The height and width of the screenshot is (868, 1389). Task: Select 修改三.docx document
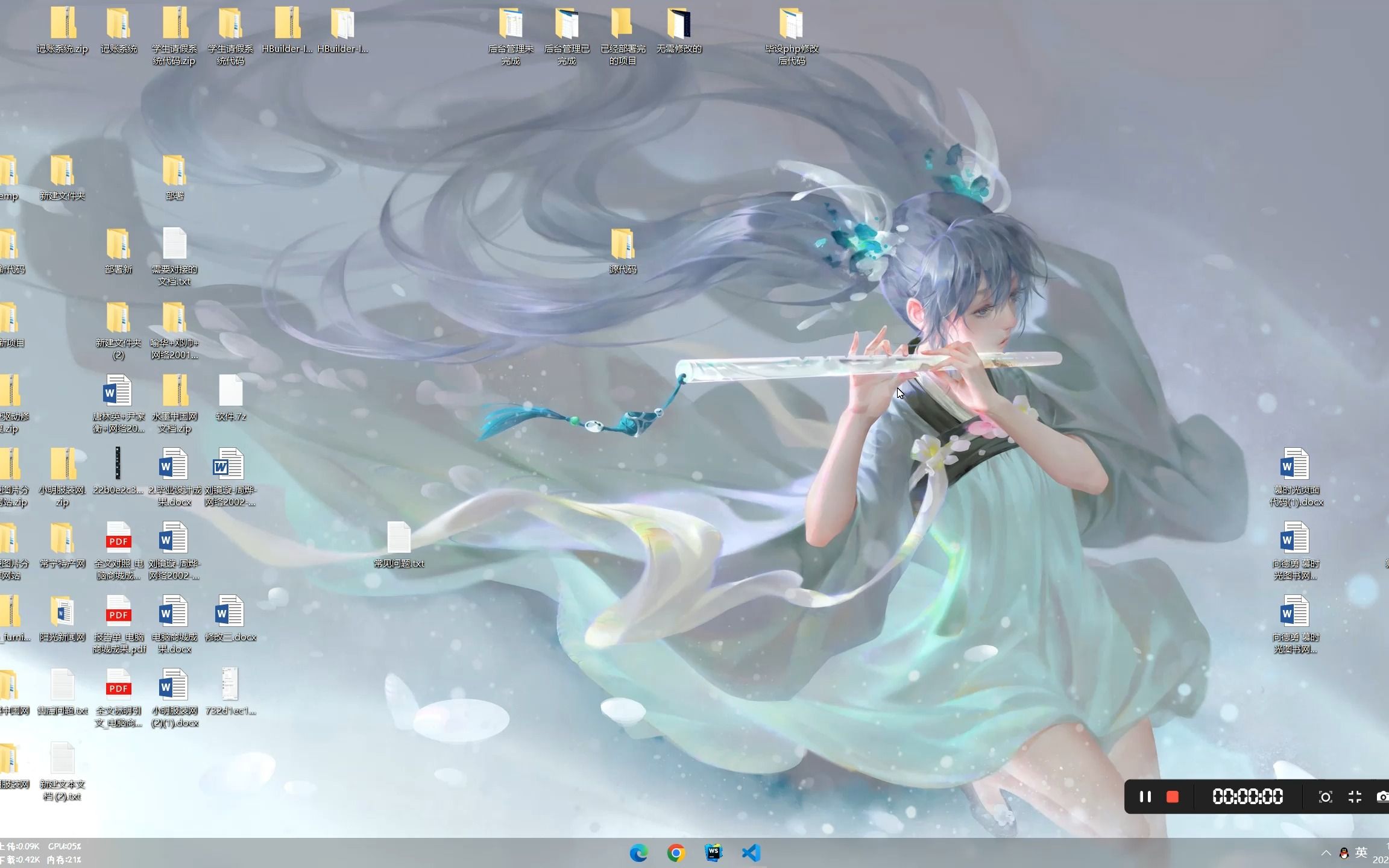[x=230, y=618]
